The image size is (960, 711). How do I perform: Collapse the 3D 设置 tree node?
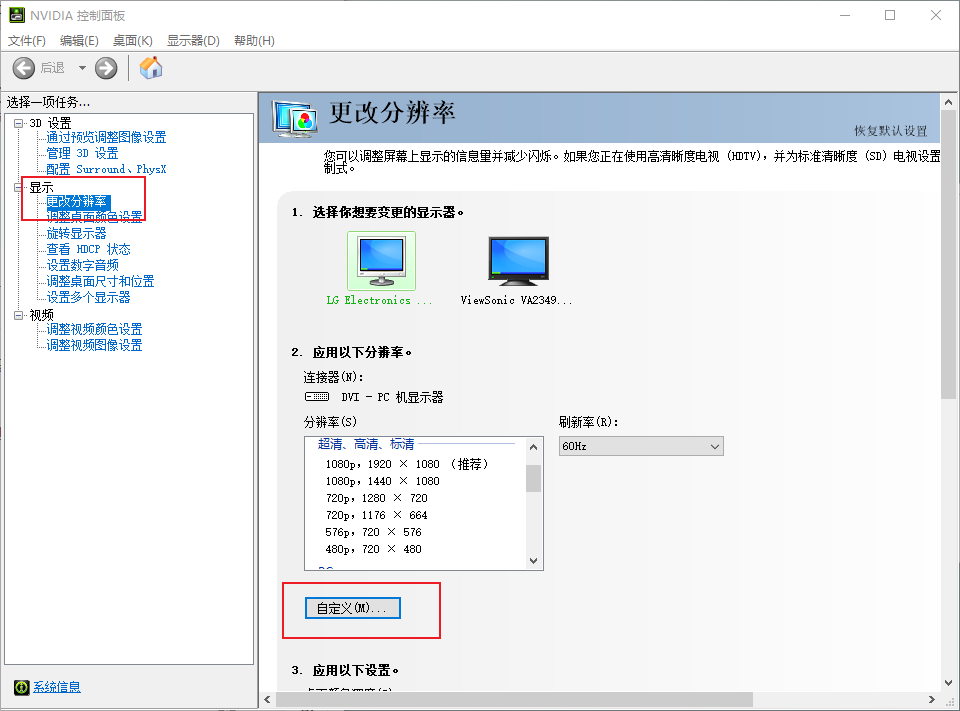18,123
